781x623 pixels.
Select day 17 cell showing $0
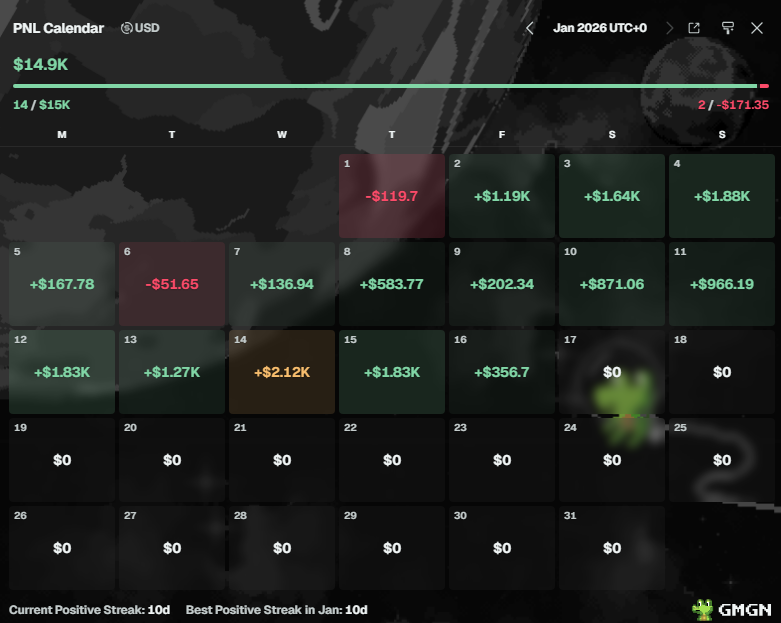pyautogui.click(x=612, y=372)
